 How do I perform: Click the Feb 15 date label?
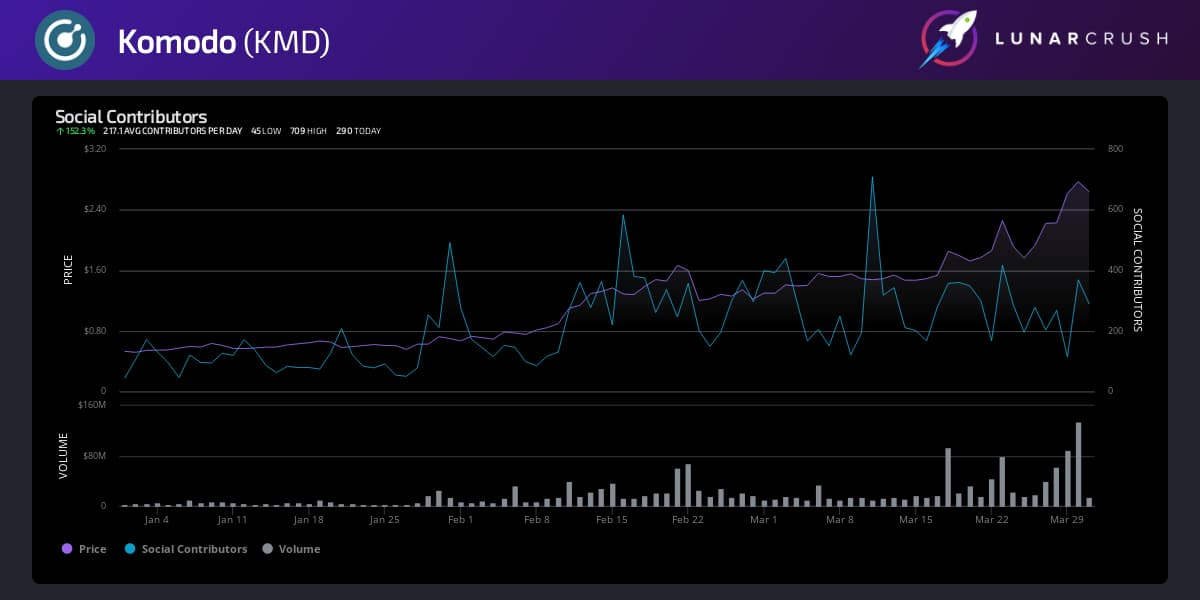612,520
